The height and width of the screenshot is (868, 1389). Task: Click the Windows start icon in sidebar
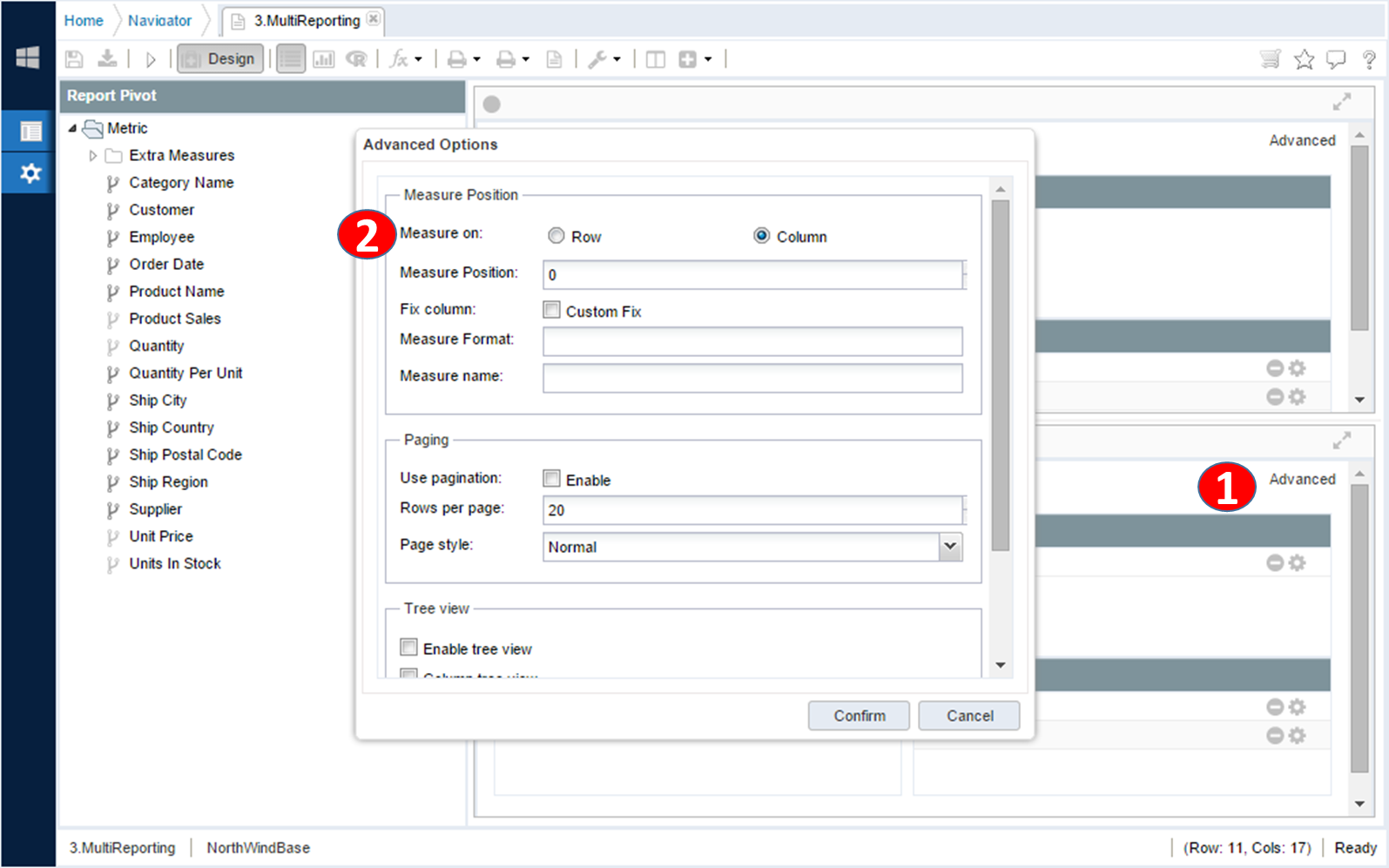[28, 58]
